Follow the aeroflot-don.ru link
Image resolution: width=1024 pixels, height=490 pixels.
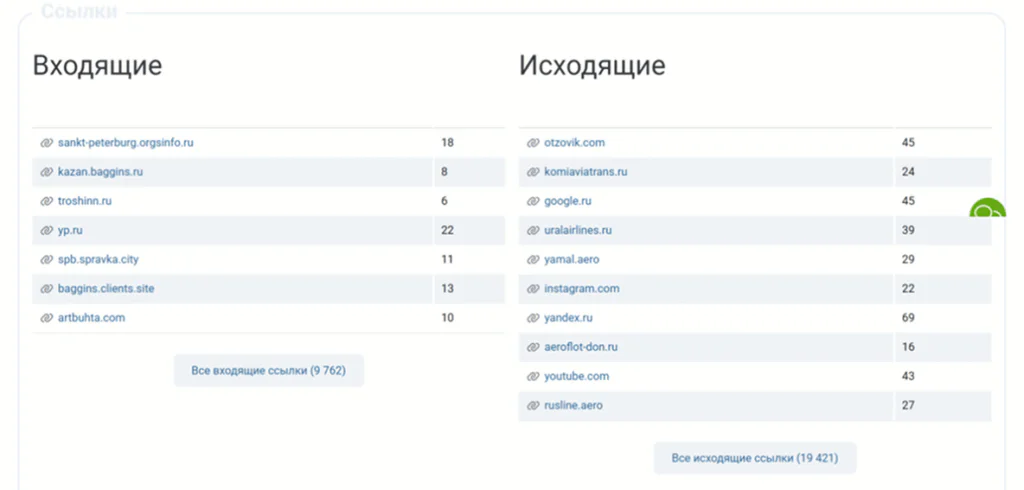click(x=581, y=347)
